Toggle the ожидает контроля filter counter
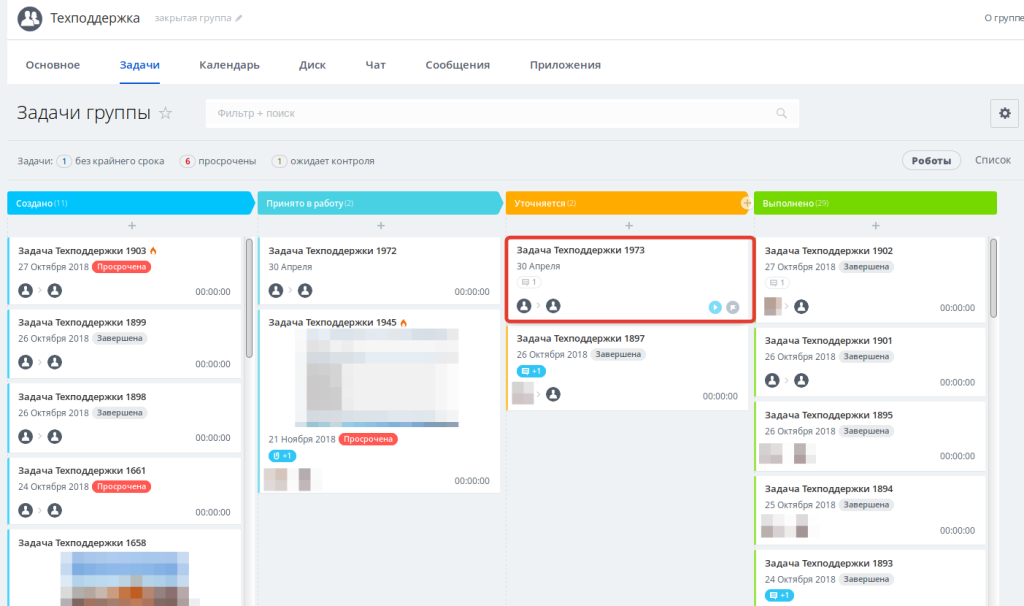 coord(279,161)
